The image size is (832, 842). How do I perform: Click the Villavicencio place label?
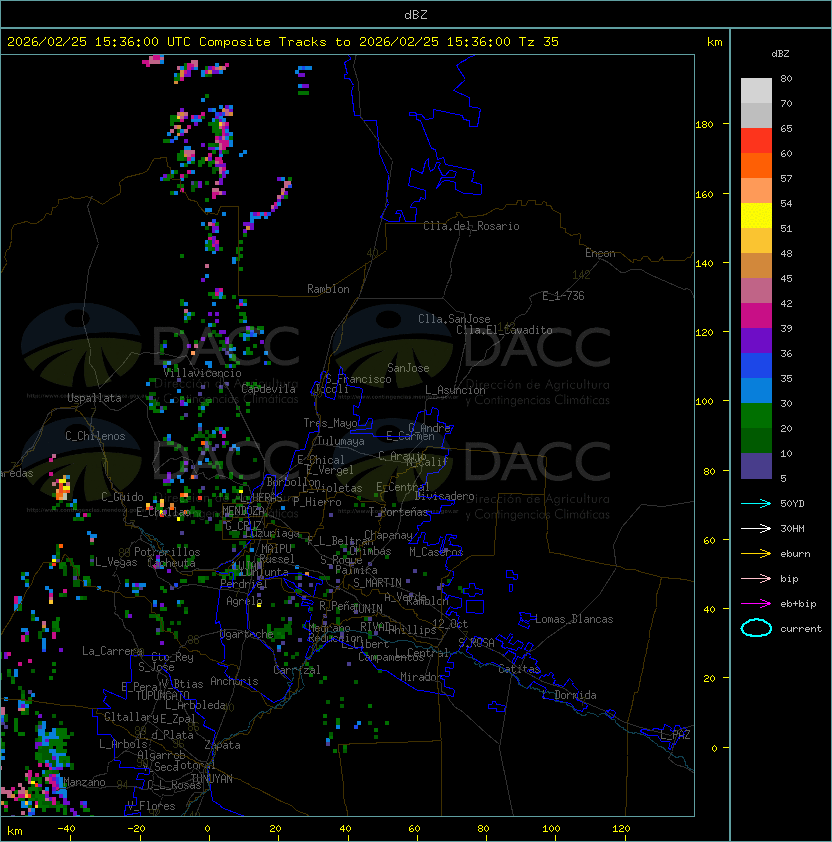tap(202, 373)
